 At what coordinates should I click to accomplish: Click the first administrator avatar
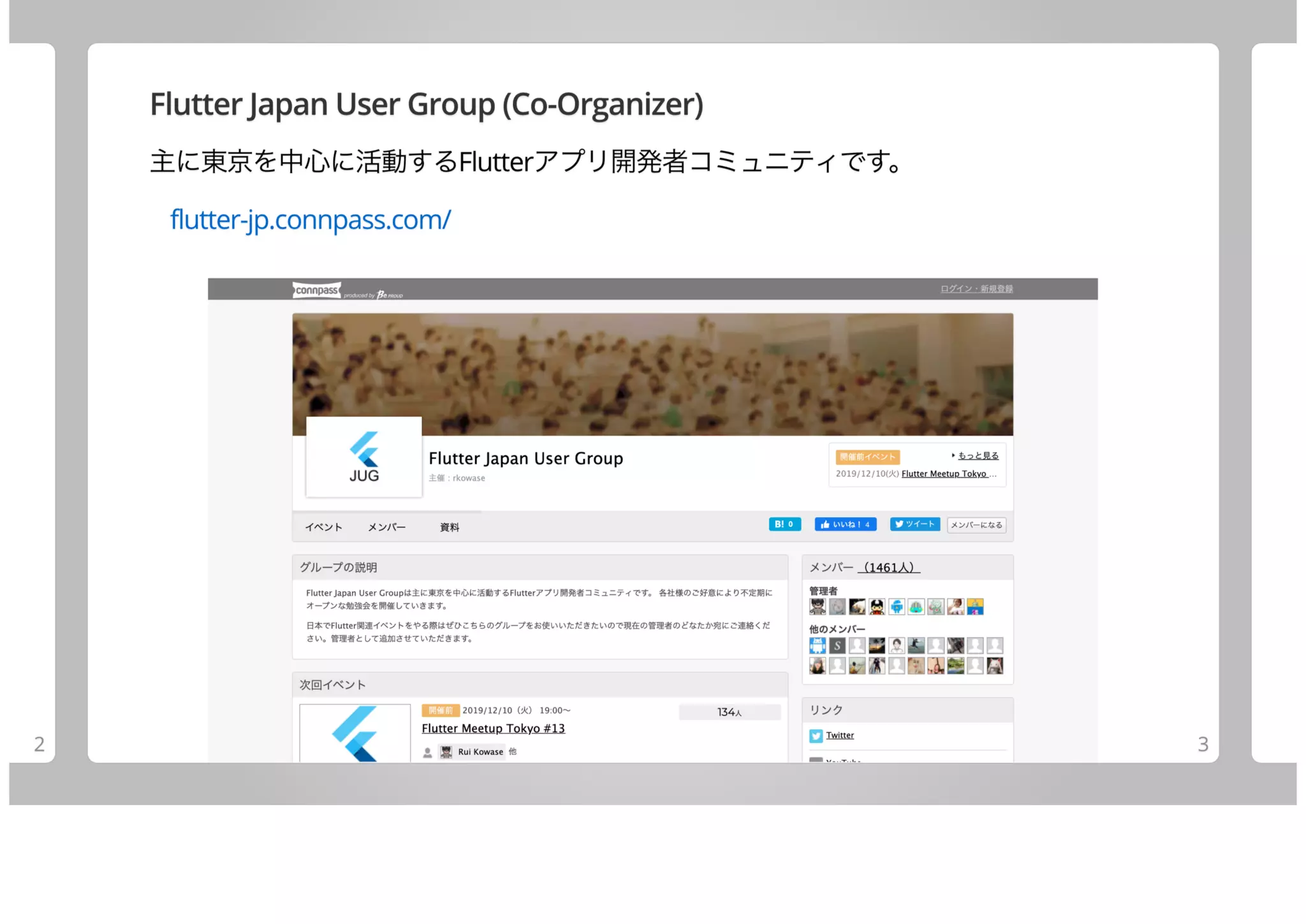point(817,606)
